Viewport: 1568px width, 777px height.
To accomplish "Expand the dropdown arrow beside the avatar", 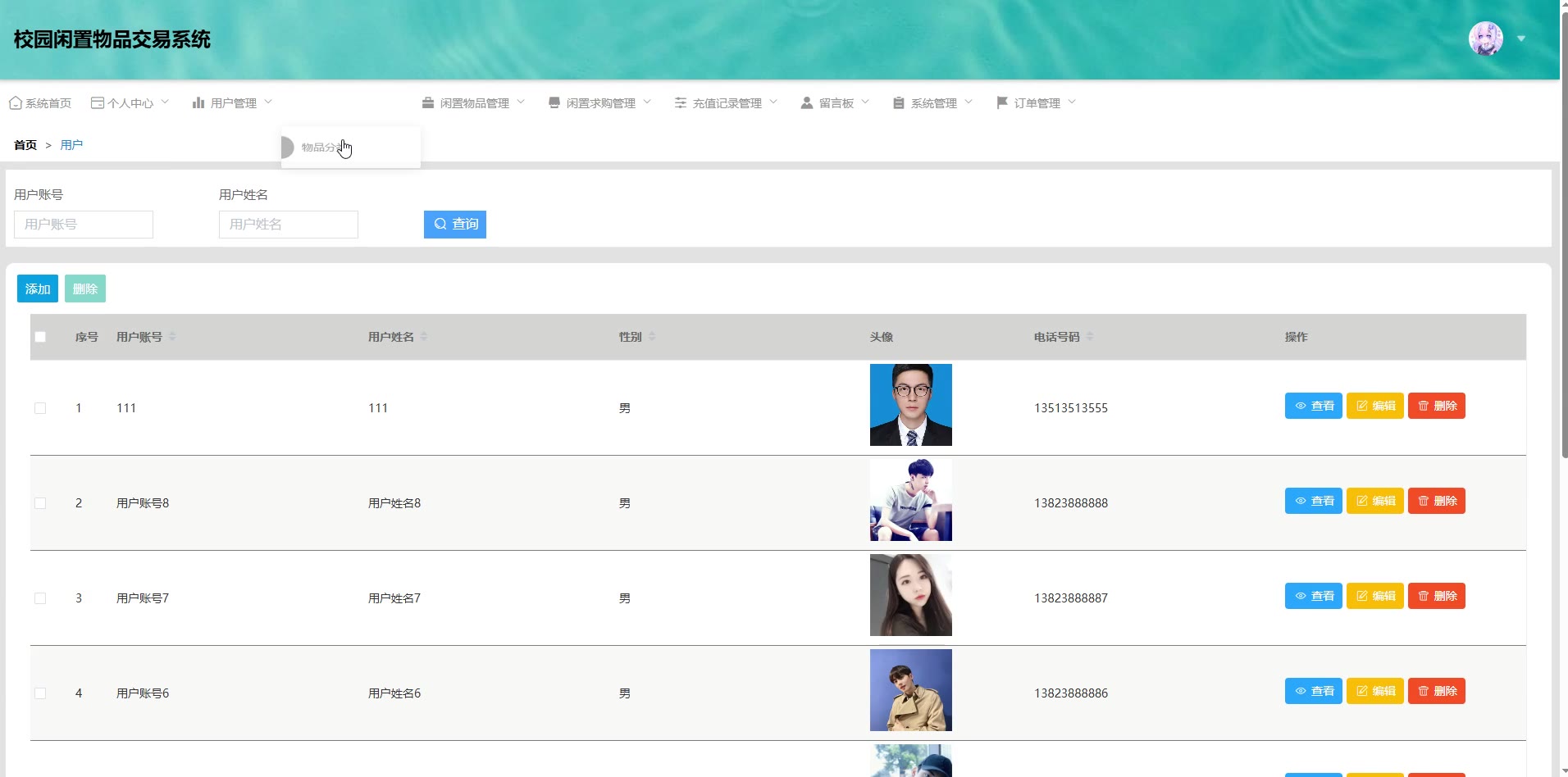I will tap(1521, 39).
